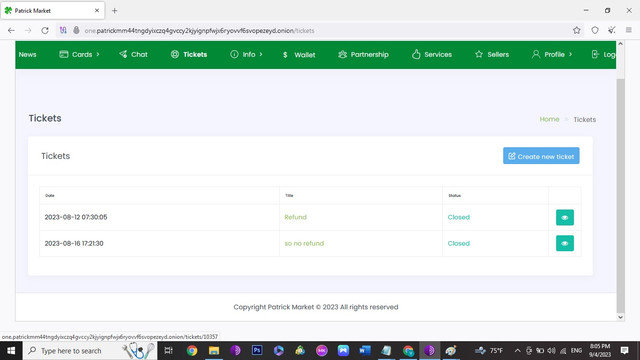640x360 pixels.
Task: Click the shield security level icon
Action: pyautogui.click(x=595, y=30)
